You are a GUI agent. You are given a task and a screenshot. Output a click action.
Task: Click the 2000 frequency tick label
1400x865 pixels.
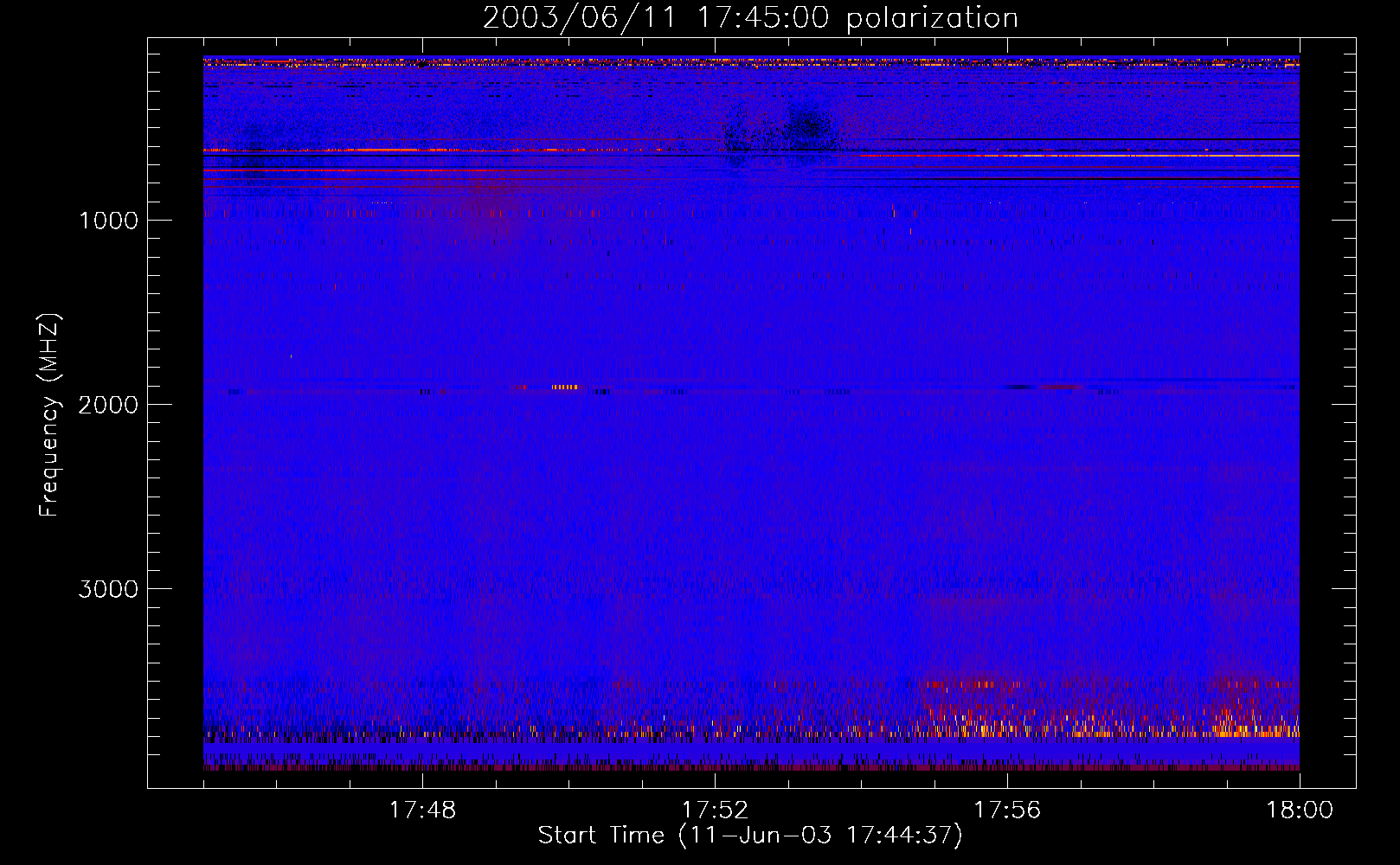(108, 405)
